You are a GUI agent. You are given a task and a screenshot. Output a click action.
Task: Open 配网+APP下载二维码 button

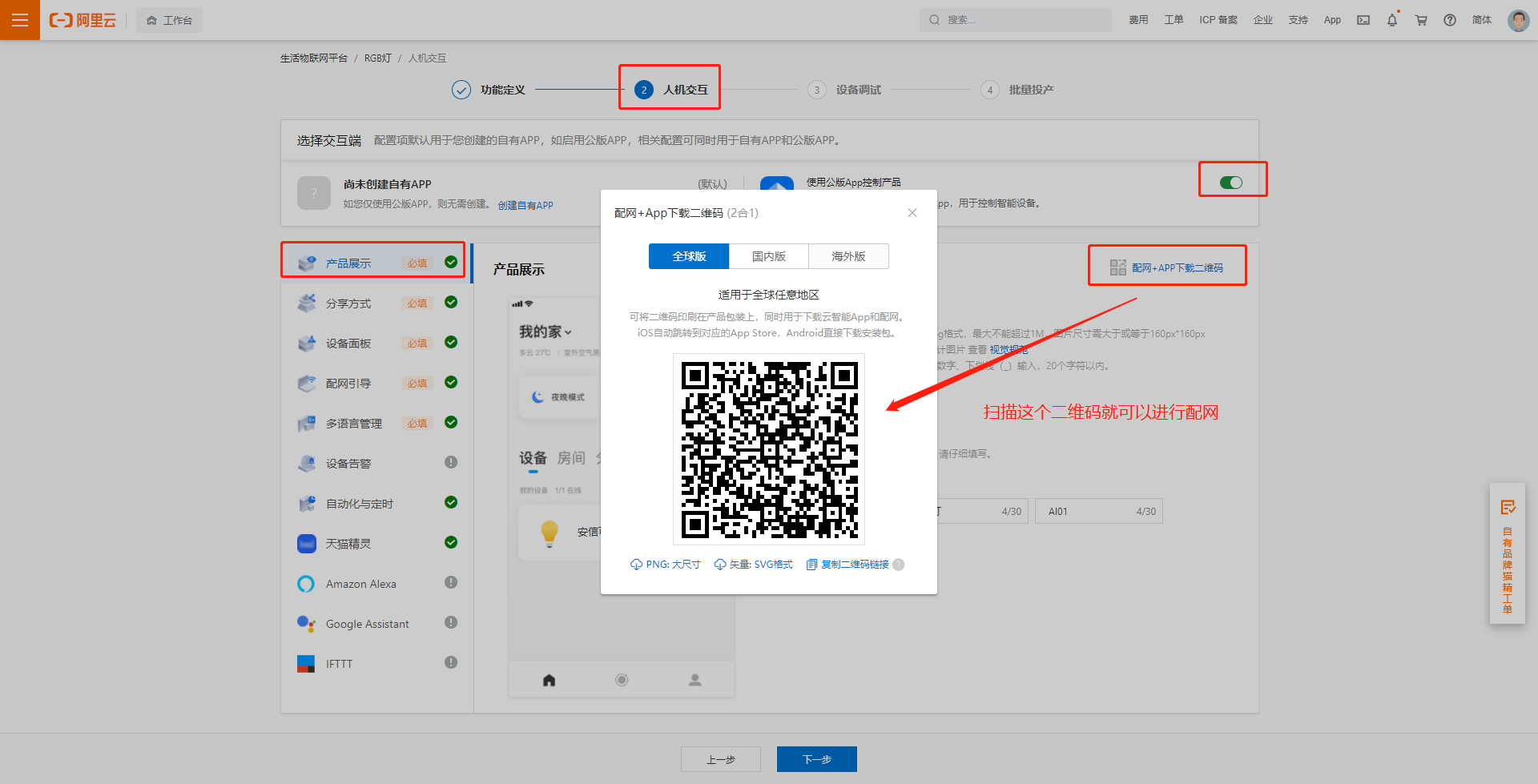(x=1166, y=267)
